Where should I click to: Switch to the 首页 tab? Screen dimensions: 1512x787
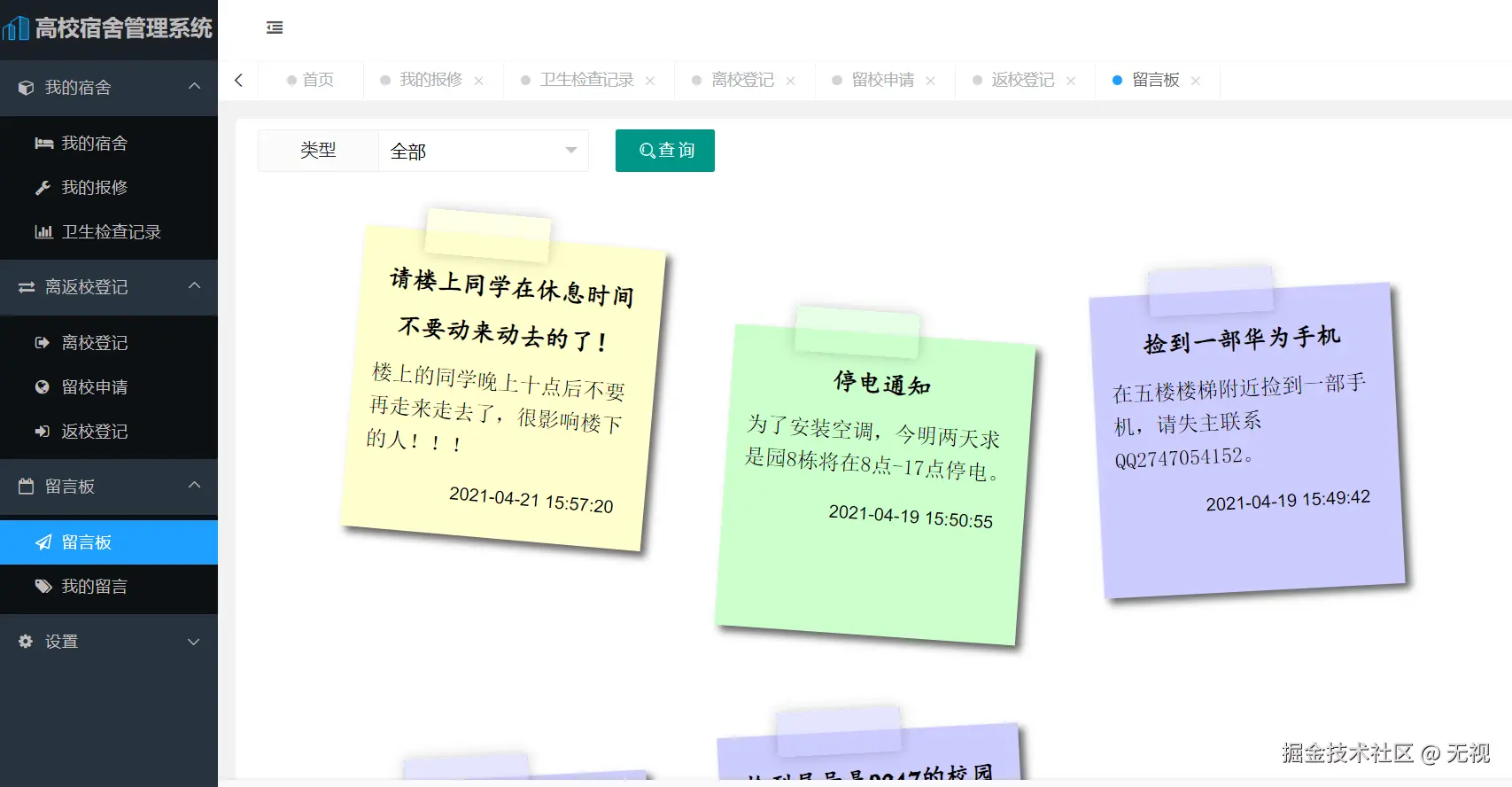311,80
